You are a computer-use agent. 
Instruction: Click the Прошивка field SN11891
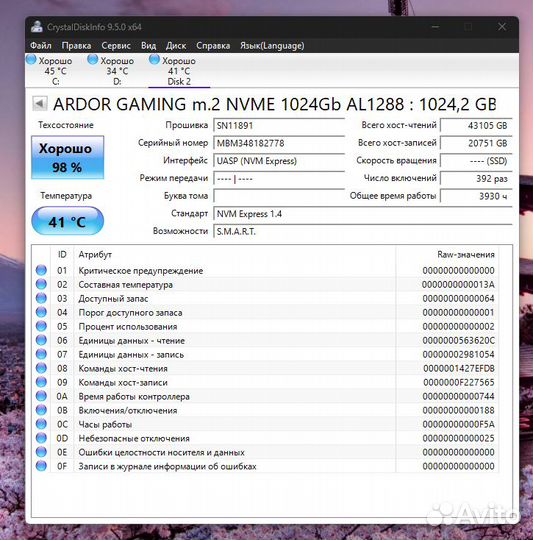coord(279,125)
